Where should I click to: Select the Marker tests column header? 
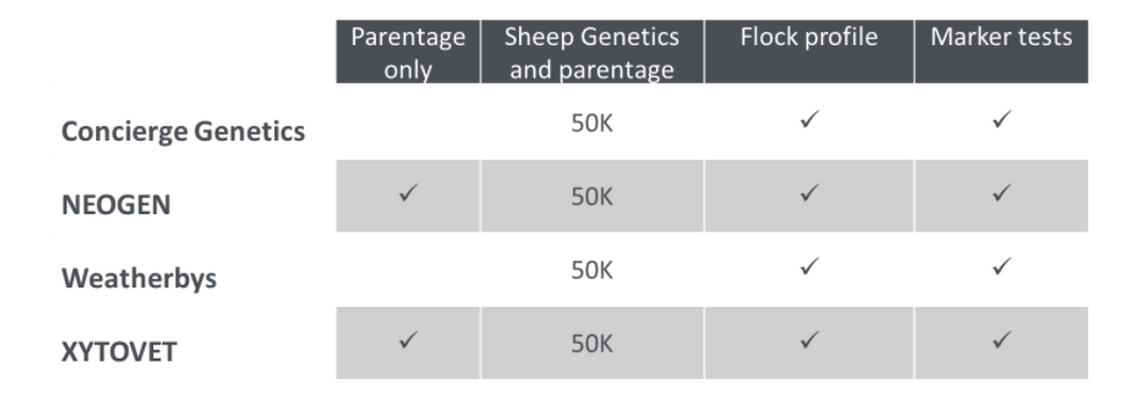1002,52
